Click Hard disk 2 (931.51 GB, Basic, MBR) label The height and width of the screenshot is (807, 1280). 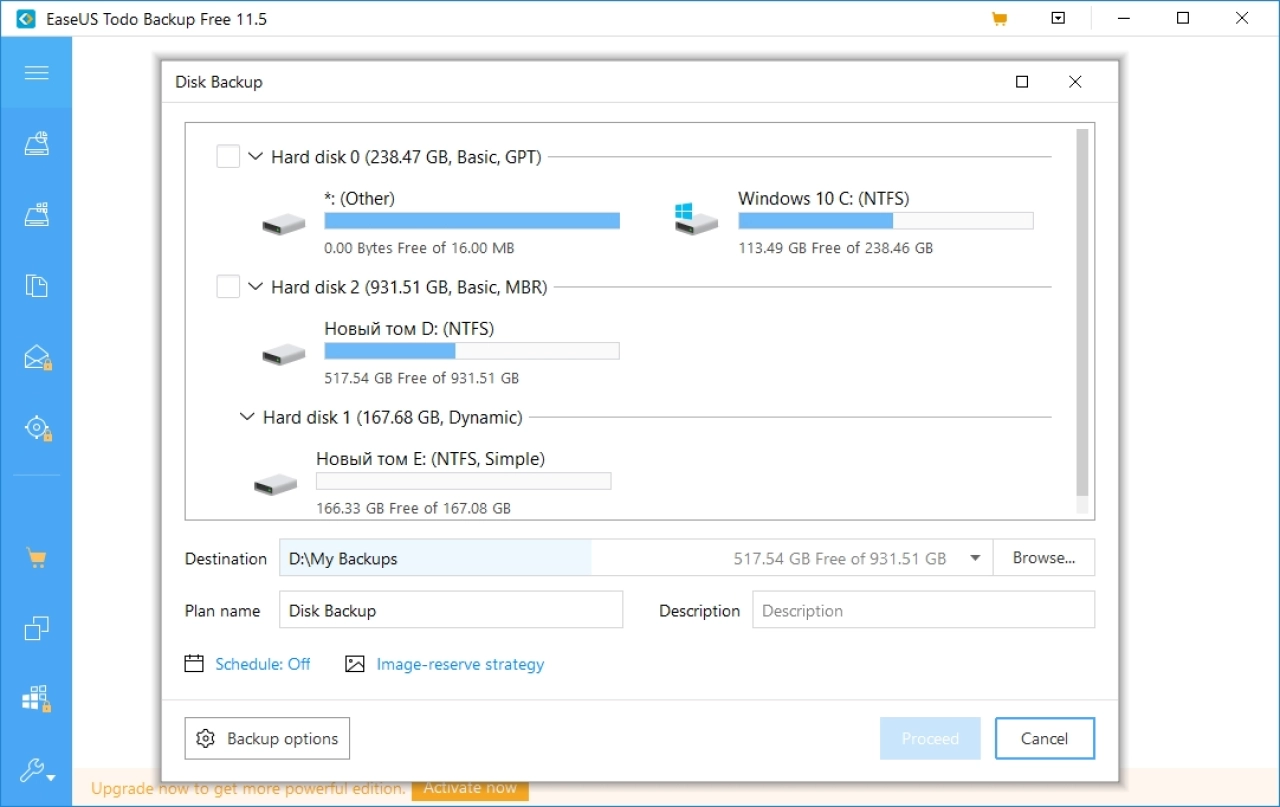[409, 287]
